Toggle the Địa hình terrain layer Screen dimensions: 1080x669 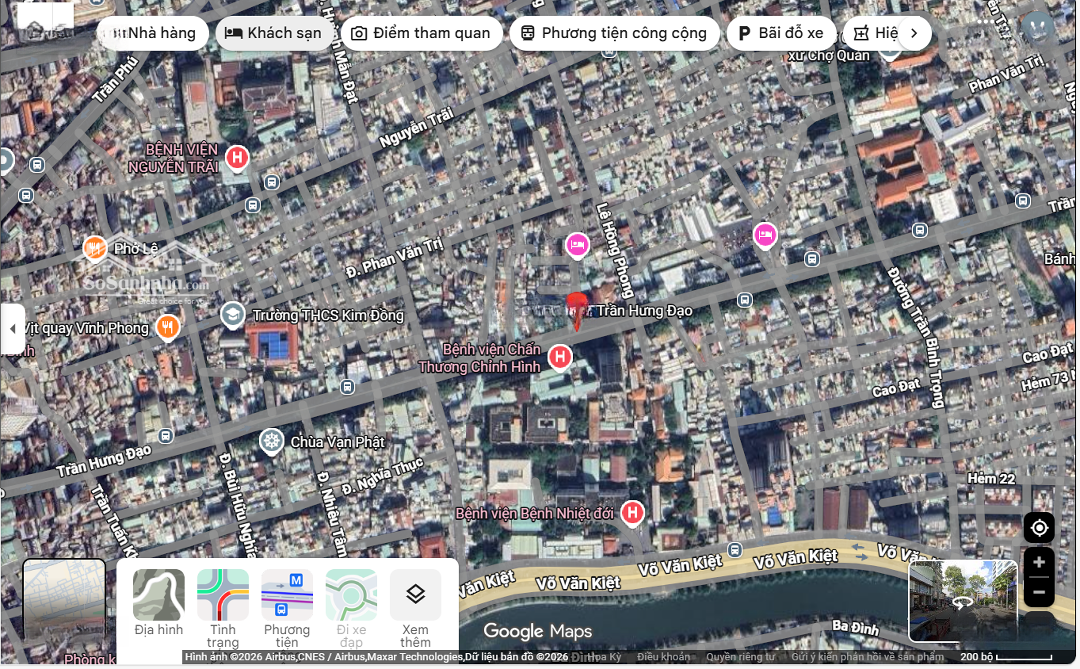click(159, 604)
